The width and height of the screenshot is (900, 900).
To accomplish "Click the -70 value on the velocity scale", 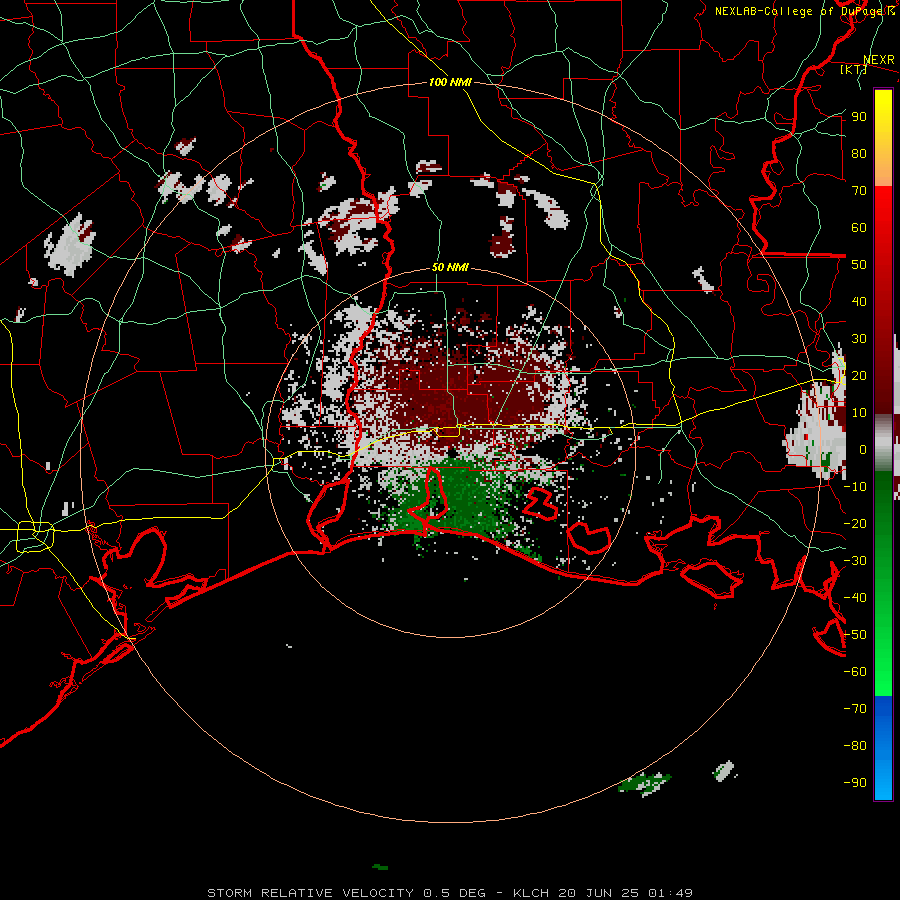I will [x=855, y=709].
